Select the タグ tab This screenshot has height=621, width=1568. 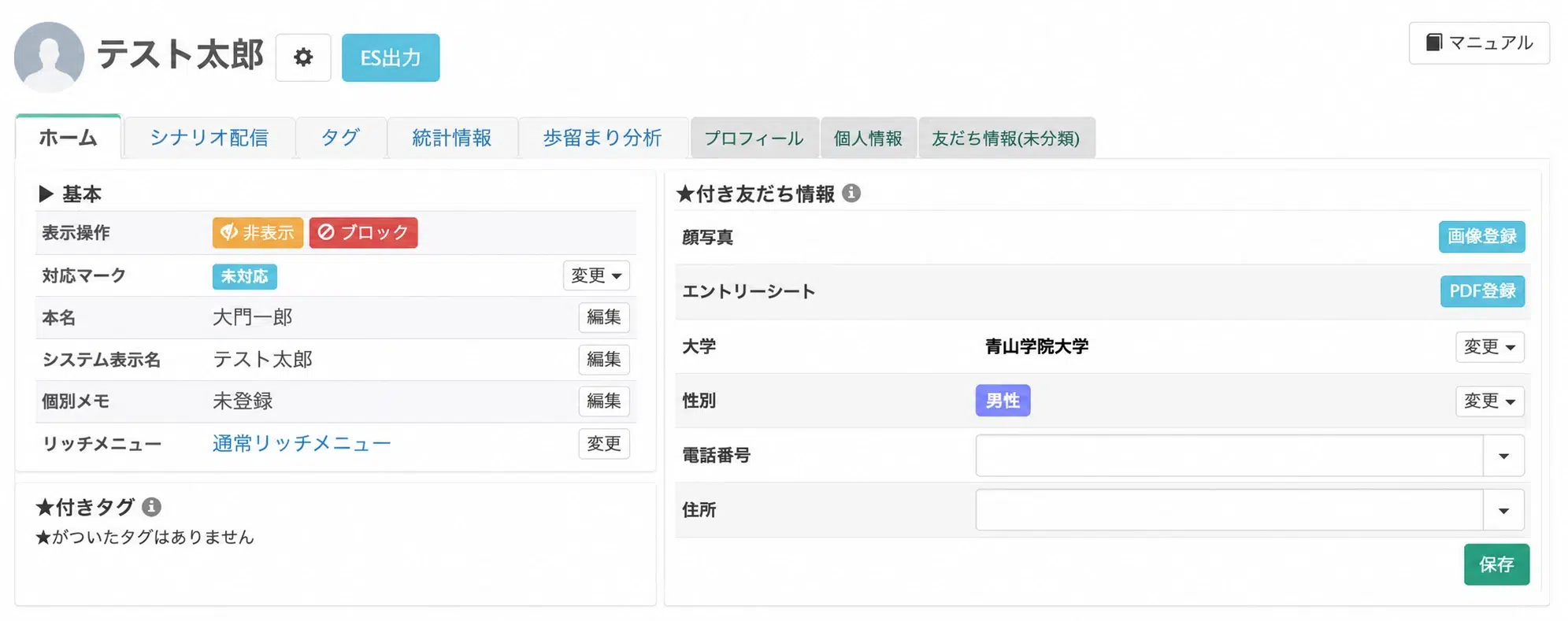pyautogui.click(x=341, y=138)
